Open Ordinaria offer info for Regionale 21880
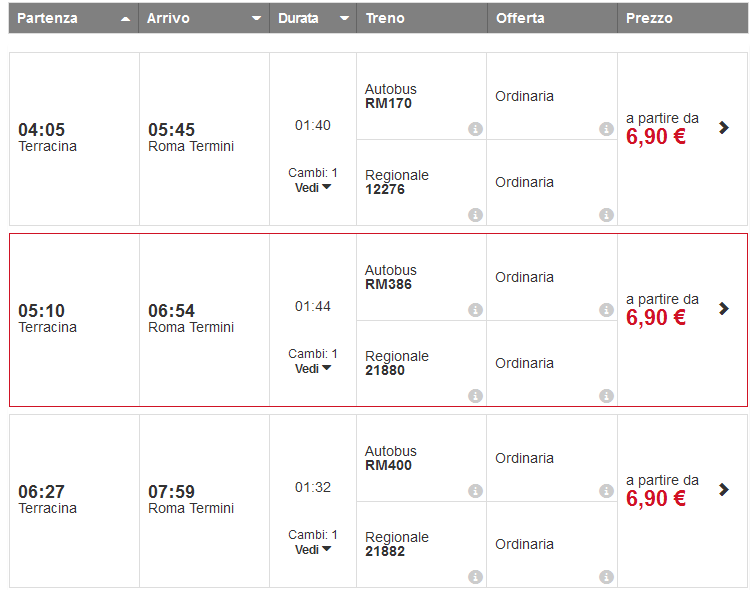750x590 pixels. 606,396
